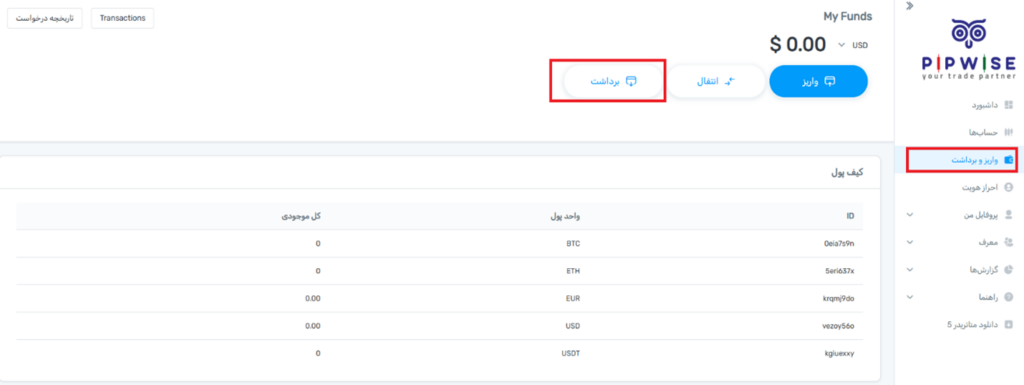This screenshot has height=385, width=1024.
Task: Open تاریخچه درخواست request history
Action: click(44, 18)
